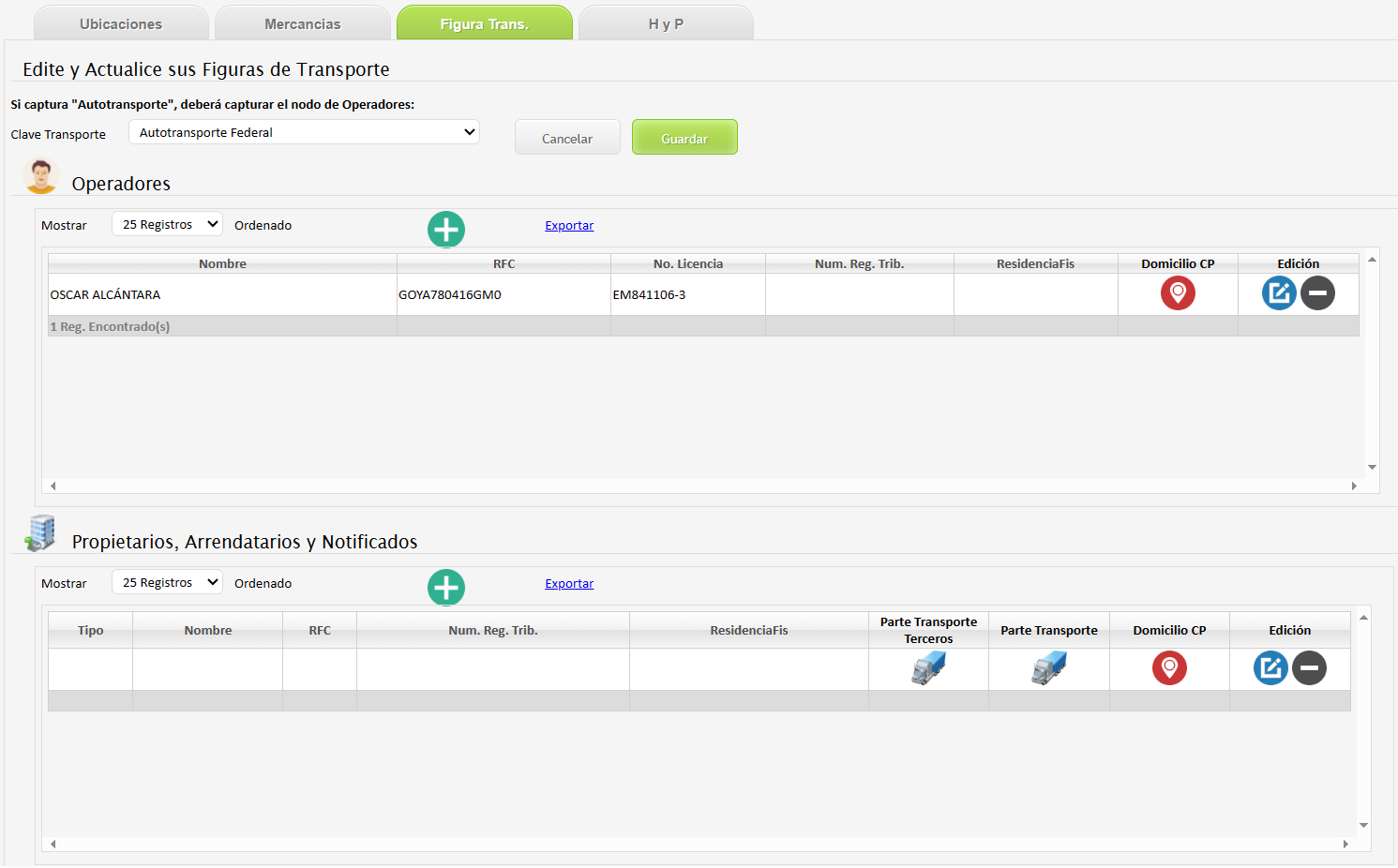Click the Parte Transporte Terceros truck icon
This screenshot has height=868, width=1398.
(x=928, y=668)
